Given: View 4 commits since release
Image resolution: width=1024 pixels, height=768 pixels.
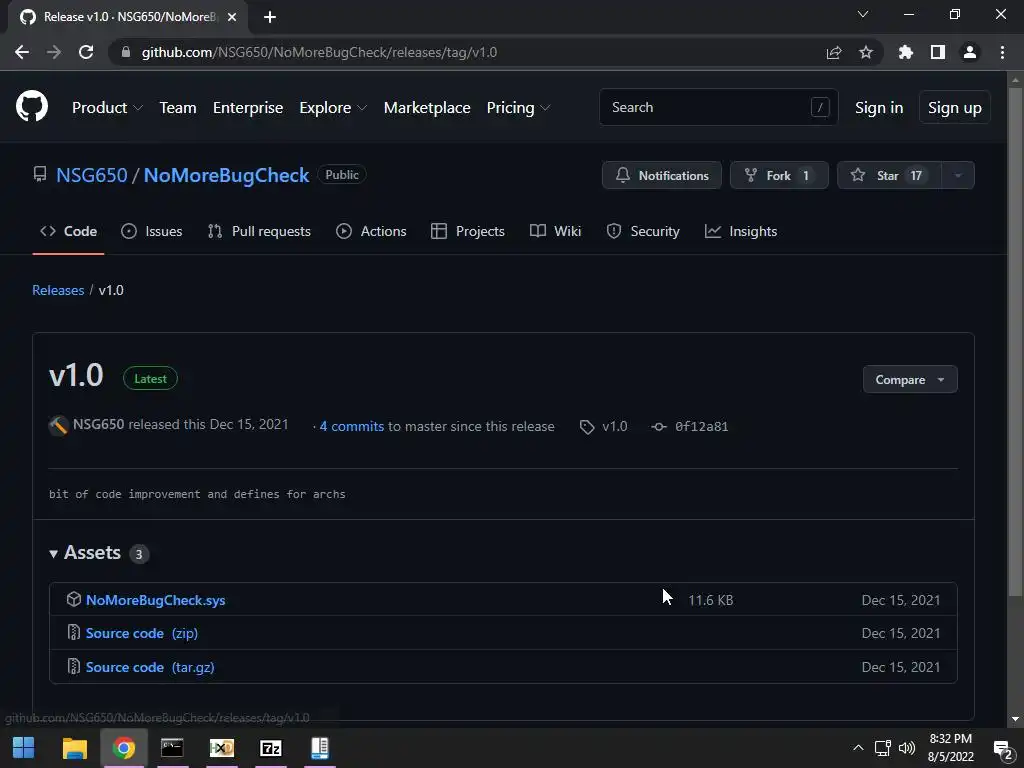Looking at the screenshot, I should 351,426.
